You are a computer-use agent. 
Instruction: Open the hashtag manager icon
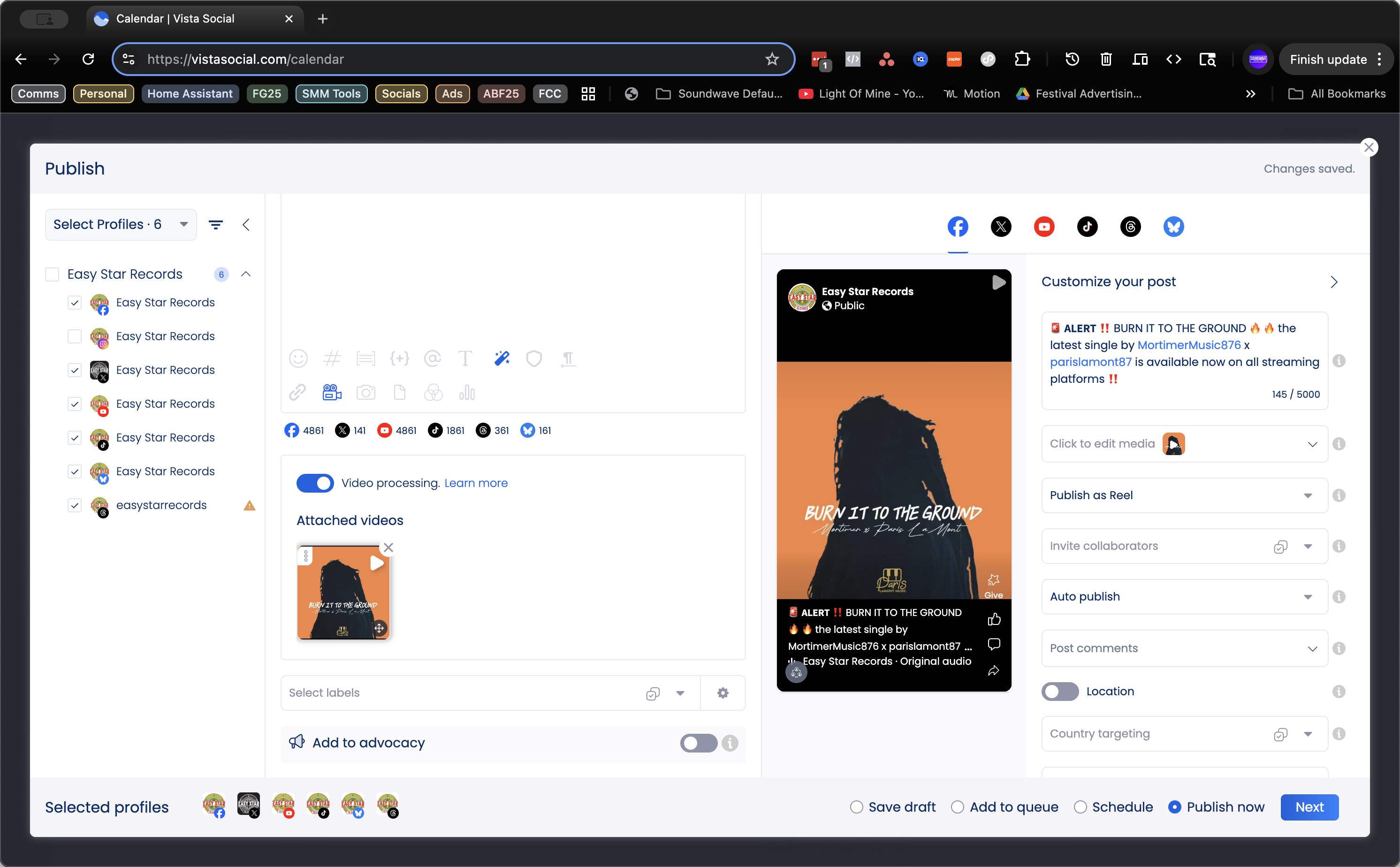click(332, 359)
